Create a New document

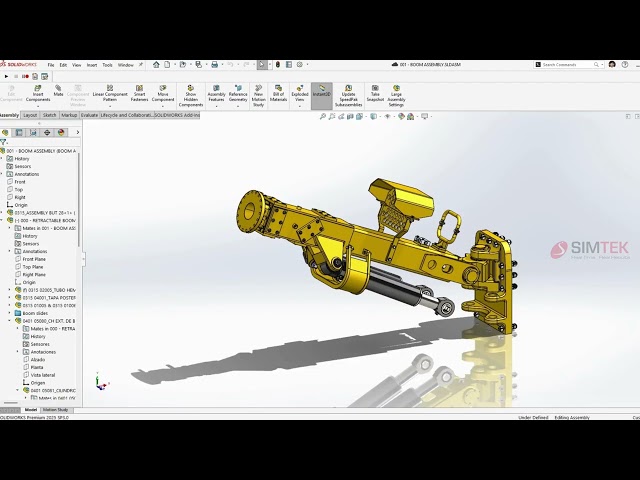(x=167, y=64)
